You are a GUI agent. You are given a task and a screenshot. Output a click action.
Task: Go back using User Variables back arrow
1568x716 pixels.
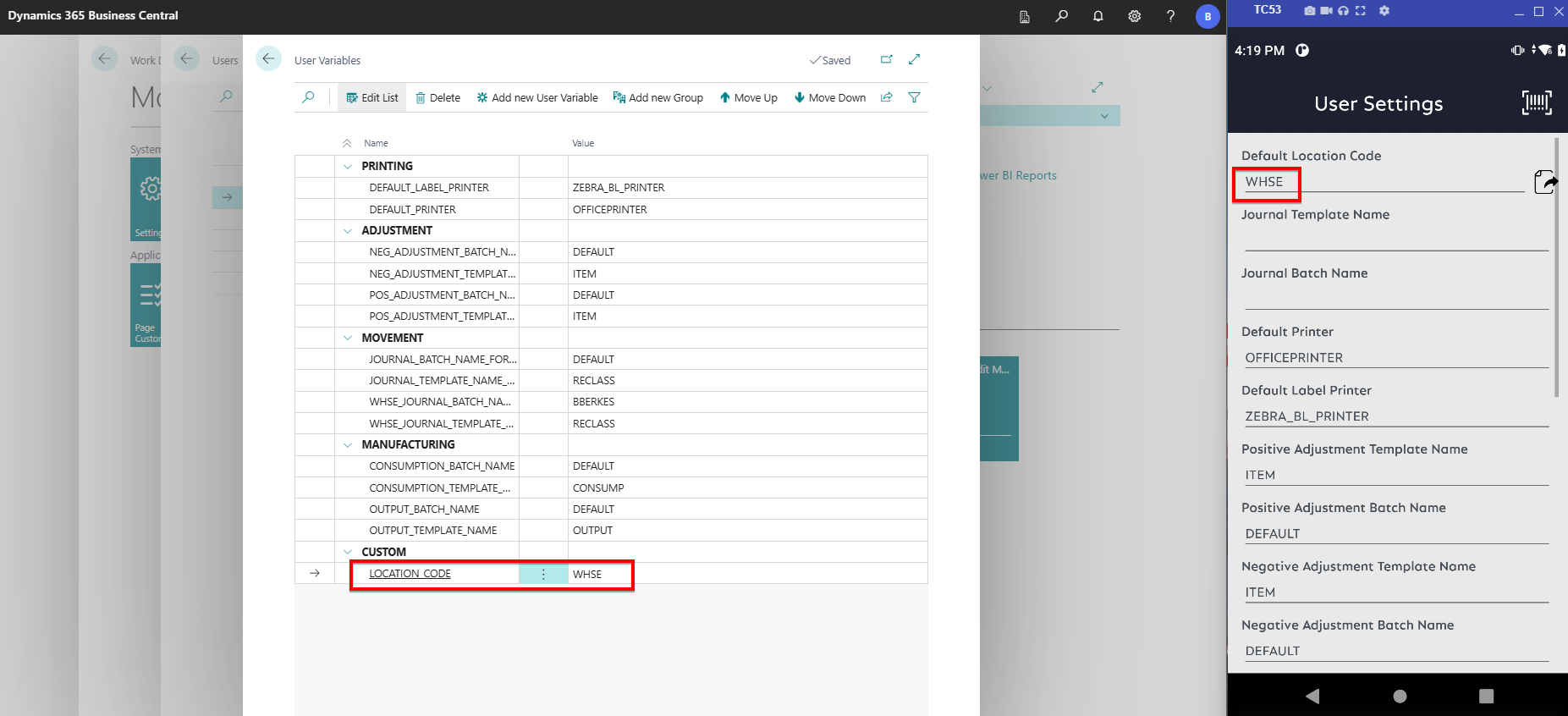(268, 59)
